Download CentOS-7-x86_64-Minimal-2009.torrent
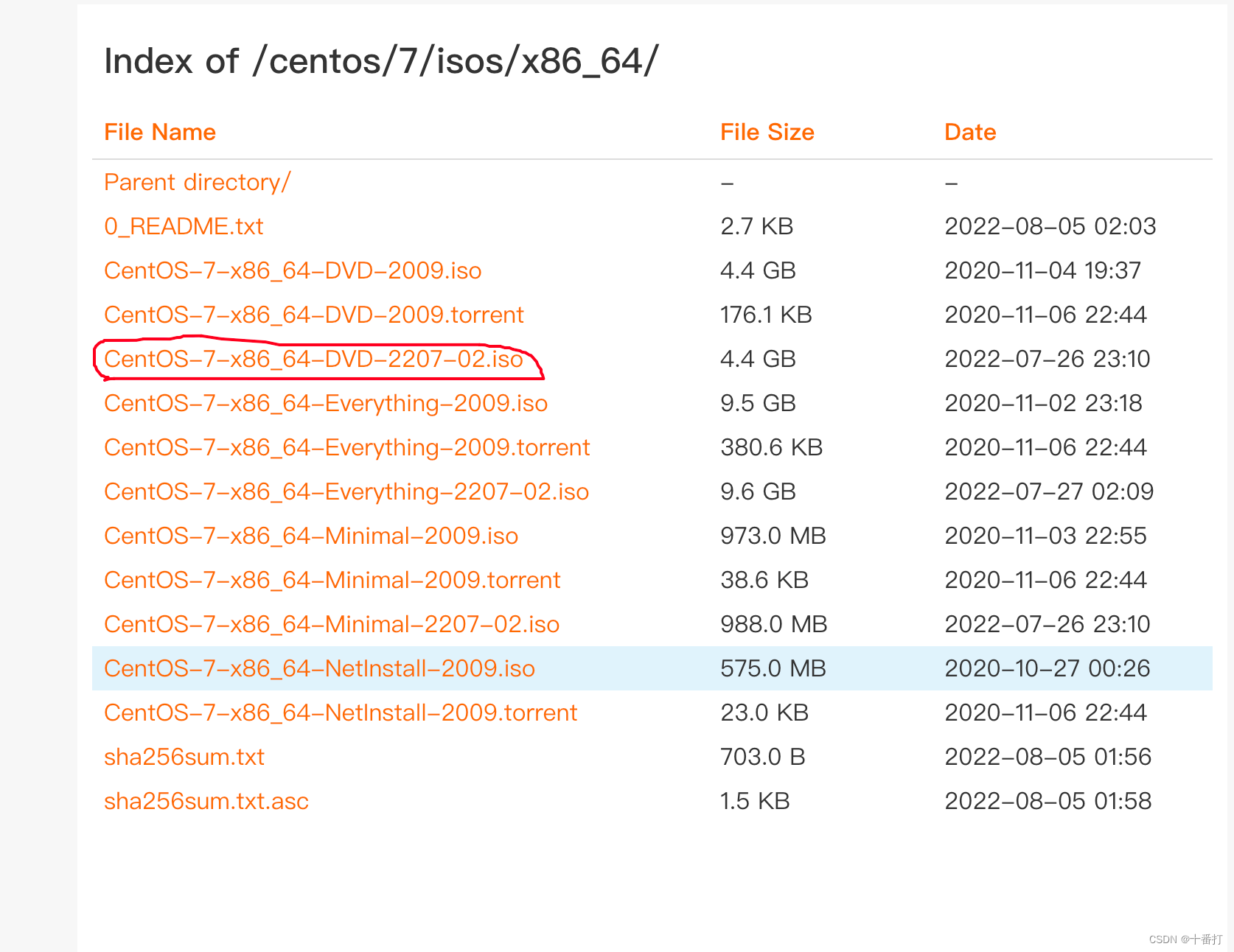The image size is (1234, 952). pos(332,580)
